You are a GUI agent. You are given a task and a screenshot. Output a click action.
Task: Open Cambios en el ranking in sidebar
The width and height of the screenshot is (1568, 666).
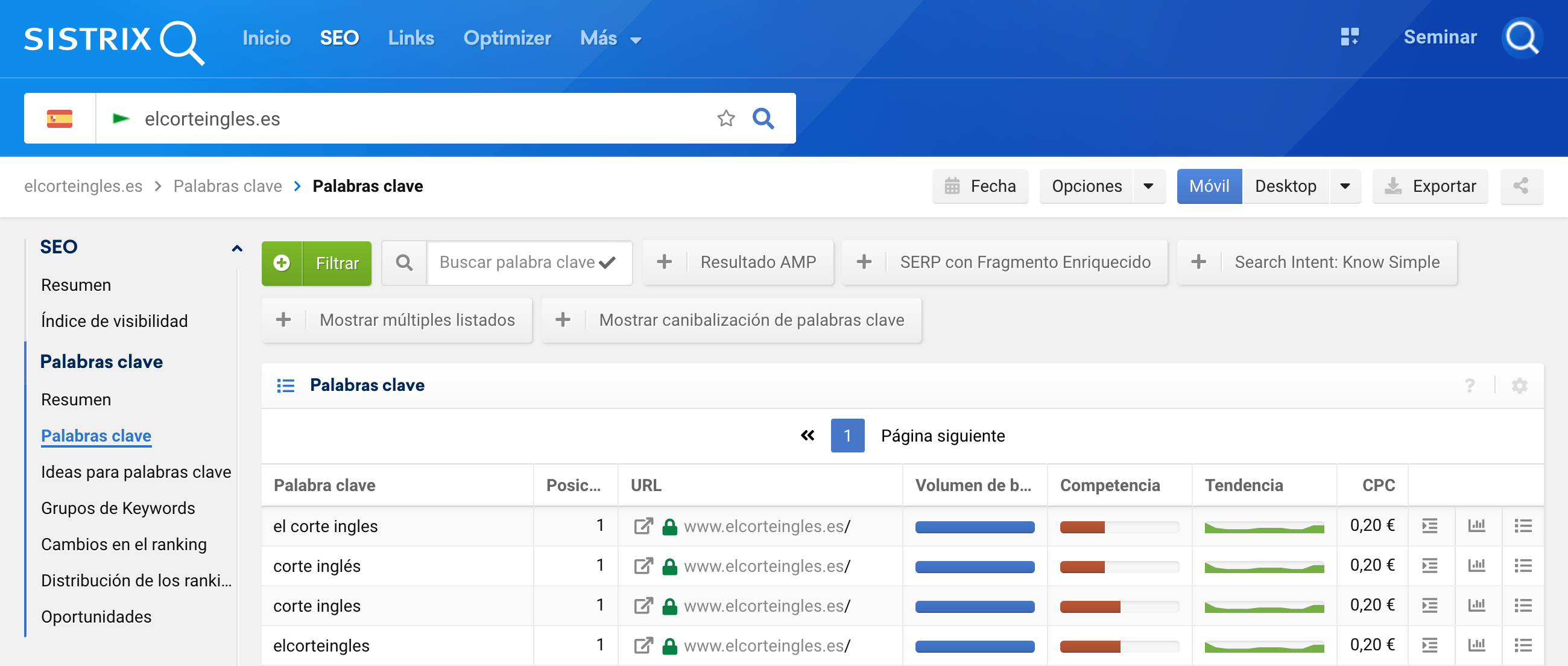point(124,544)
